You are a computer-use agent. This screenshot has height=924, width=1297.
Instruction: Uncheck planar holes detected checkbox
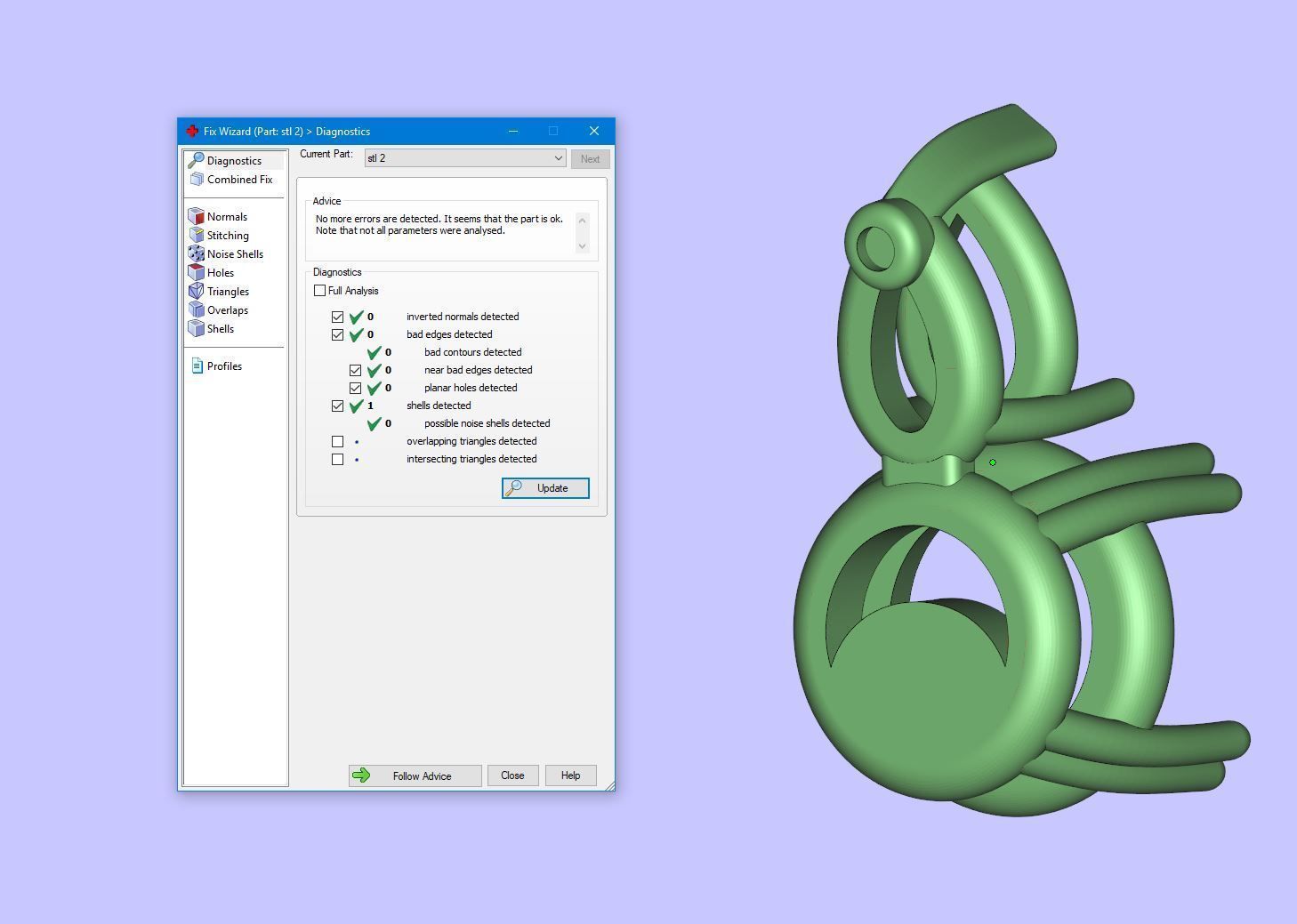click(356, 389)
